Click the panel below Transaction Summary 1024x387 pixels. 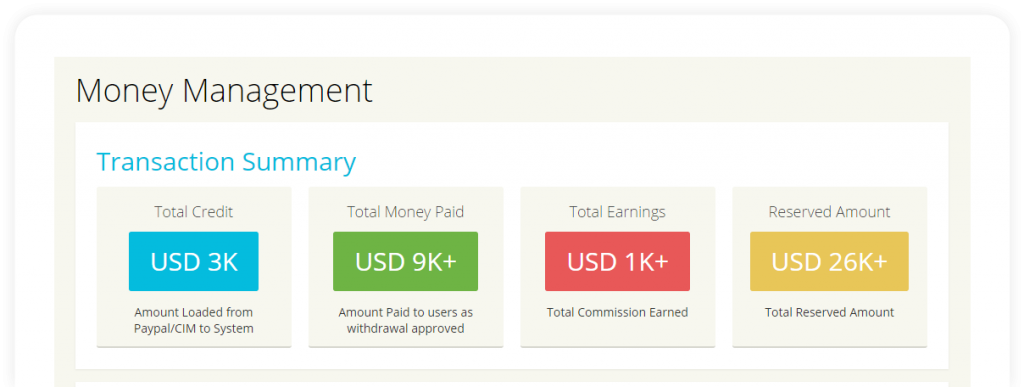coord(512,384)
